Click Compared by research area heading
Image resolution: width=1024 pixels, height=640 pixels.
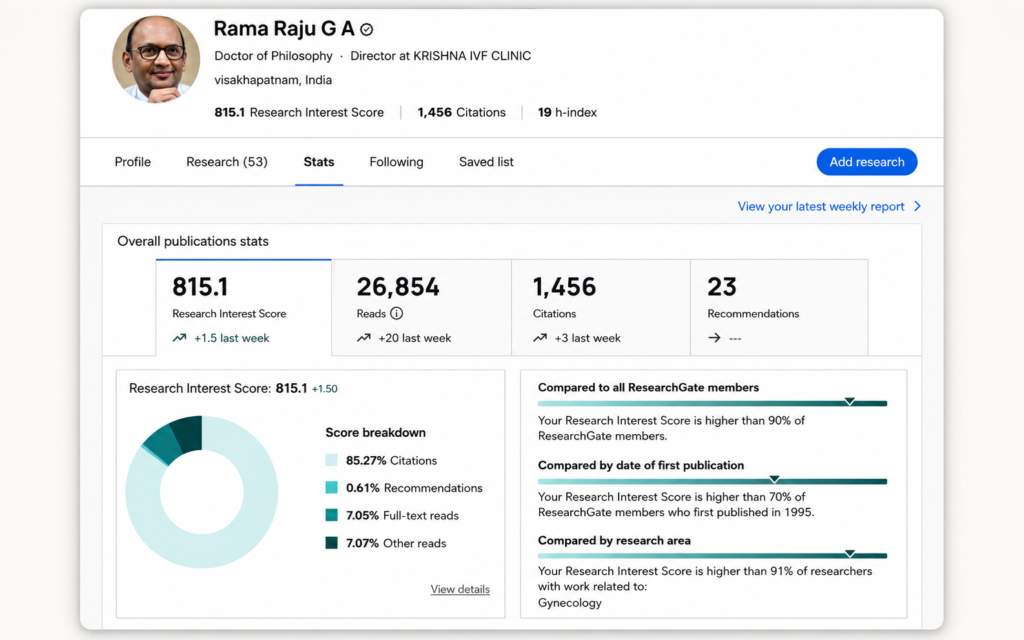pos(614,541)
